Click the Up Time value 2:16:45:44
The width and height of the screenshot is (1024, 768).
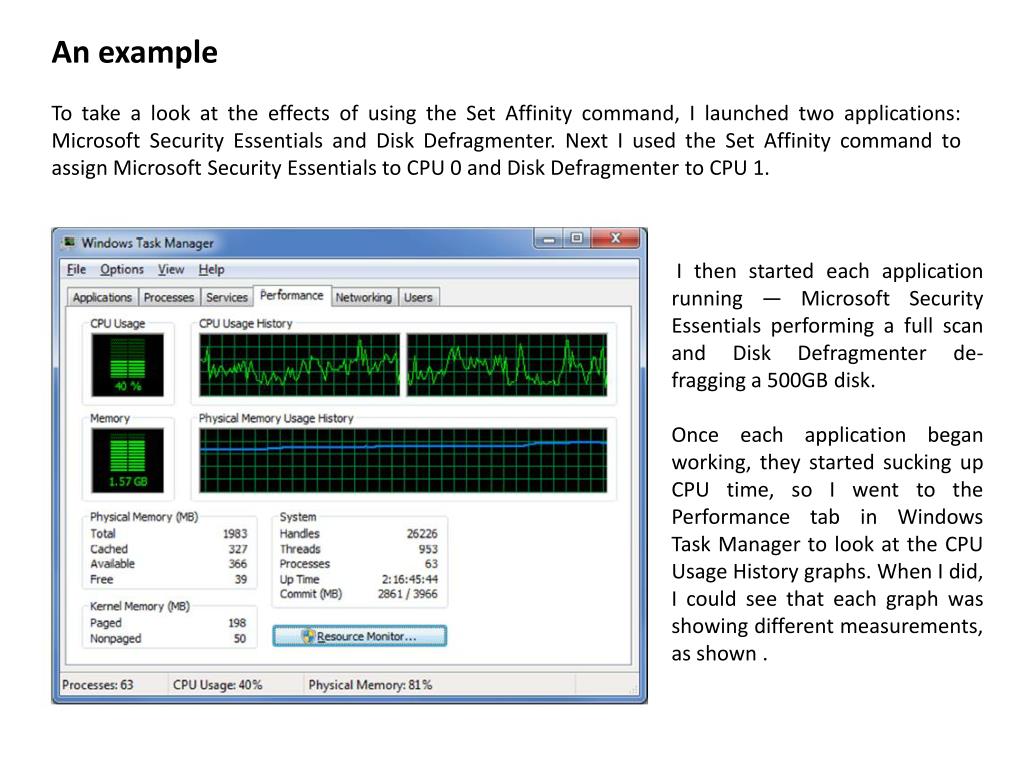click(x=409, y=579)
